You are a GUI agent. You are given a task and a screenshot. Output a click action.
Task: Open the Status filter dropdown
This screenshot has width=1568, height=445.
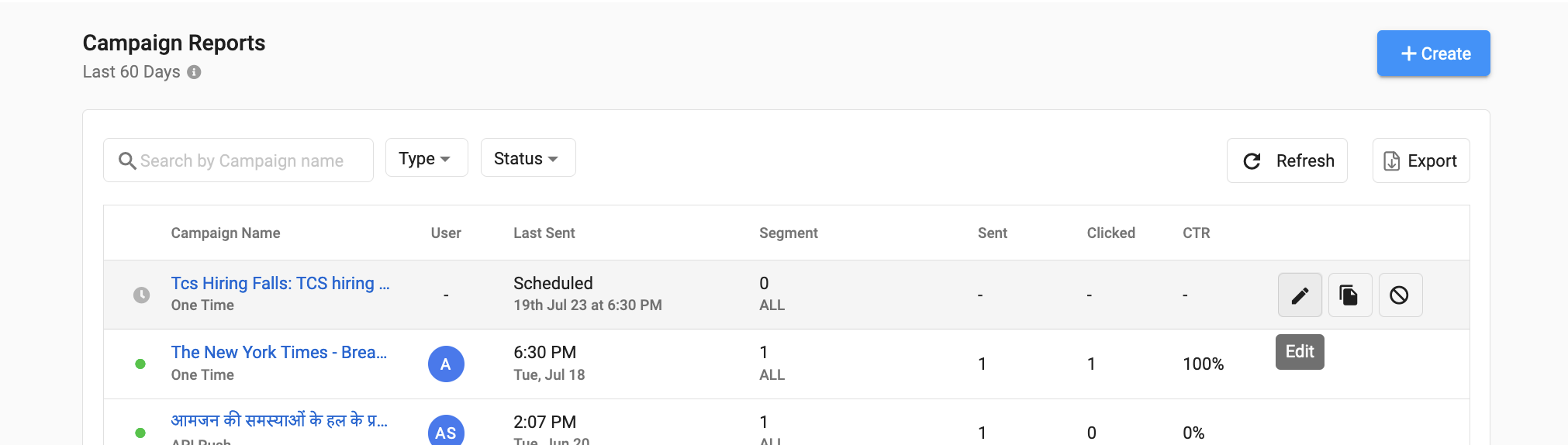click(x=528, y=158)
